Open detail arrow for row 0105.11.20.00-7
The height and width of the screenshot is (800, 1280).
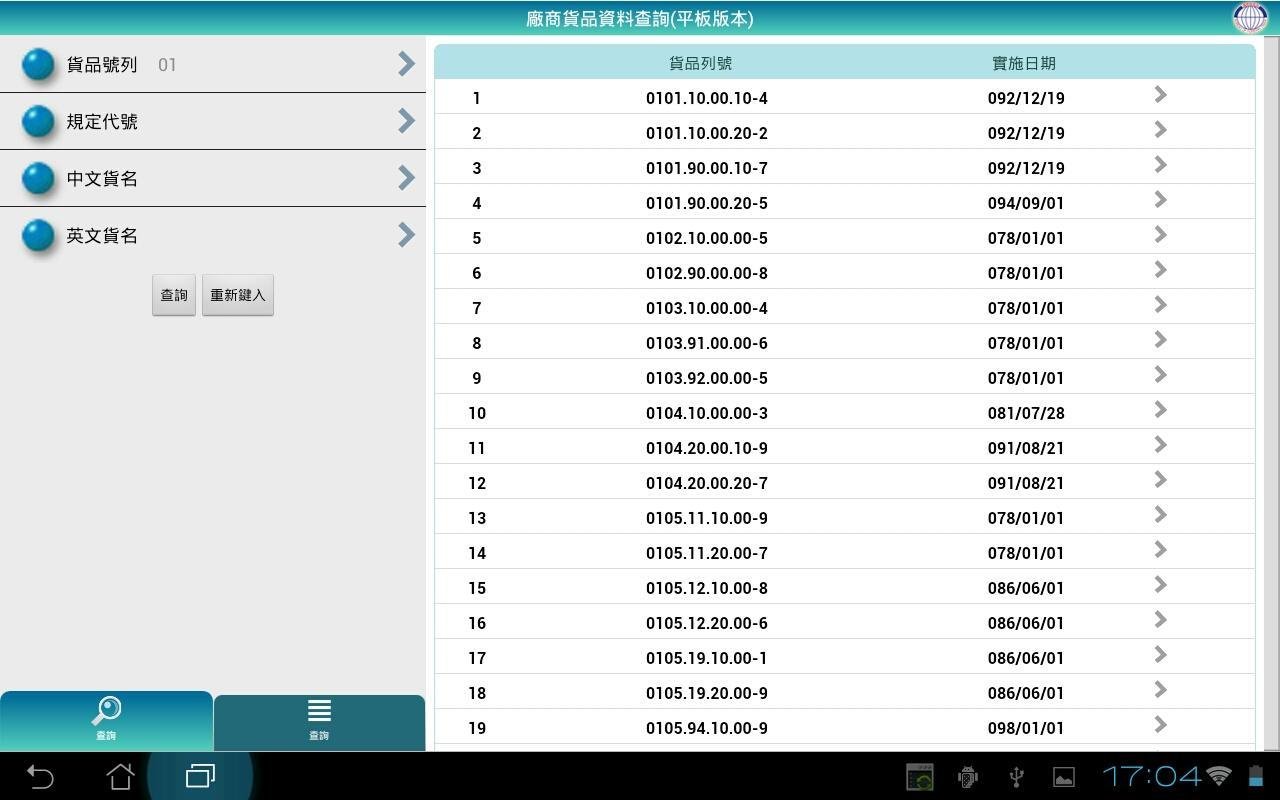[1160, 549]
